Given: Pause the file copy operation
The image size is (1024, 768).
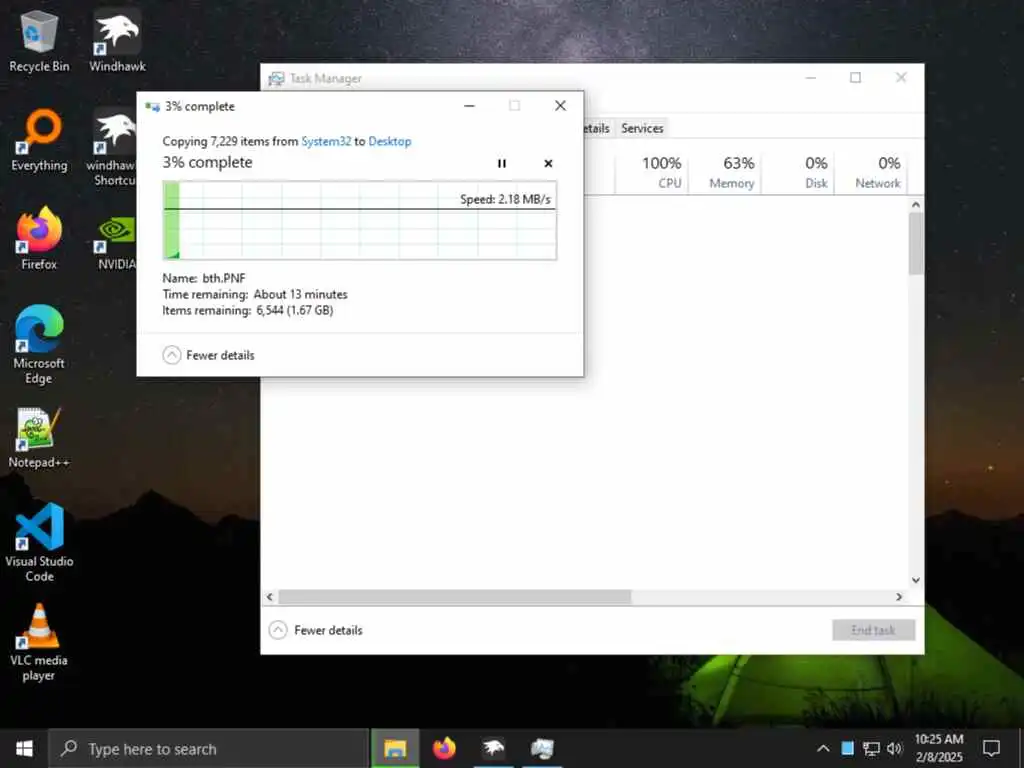Looking at the screenshot, I should [502, 163].
